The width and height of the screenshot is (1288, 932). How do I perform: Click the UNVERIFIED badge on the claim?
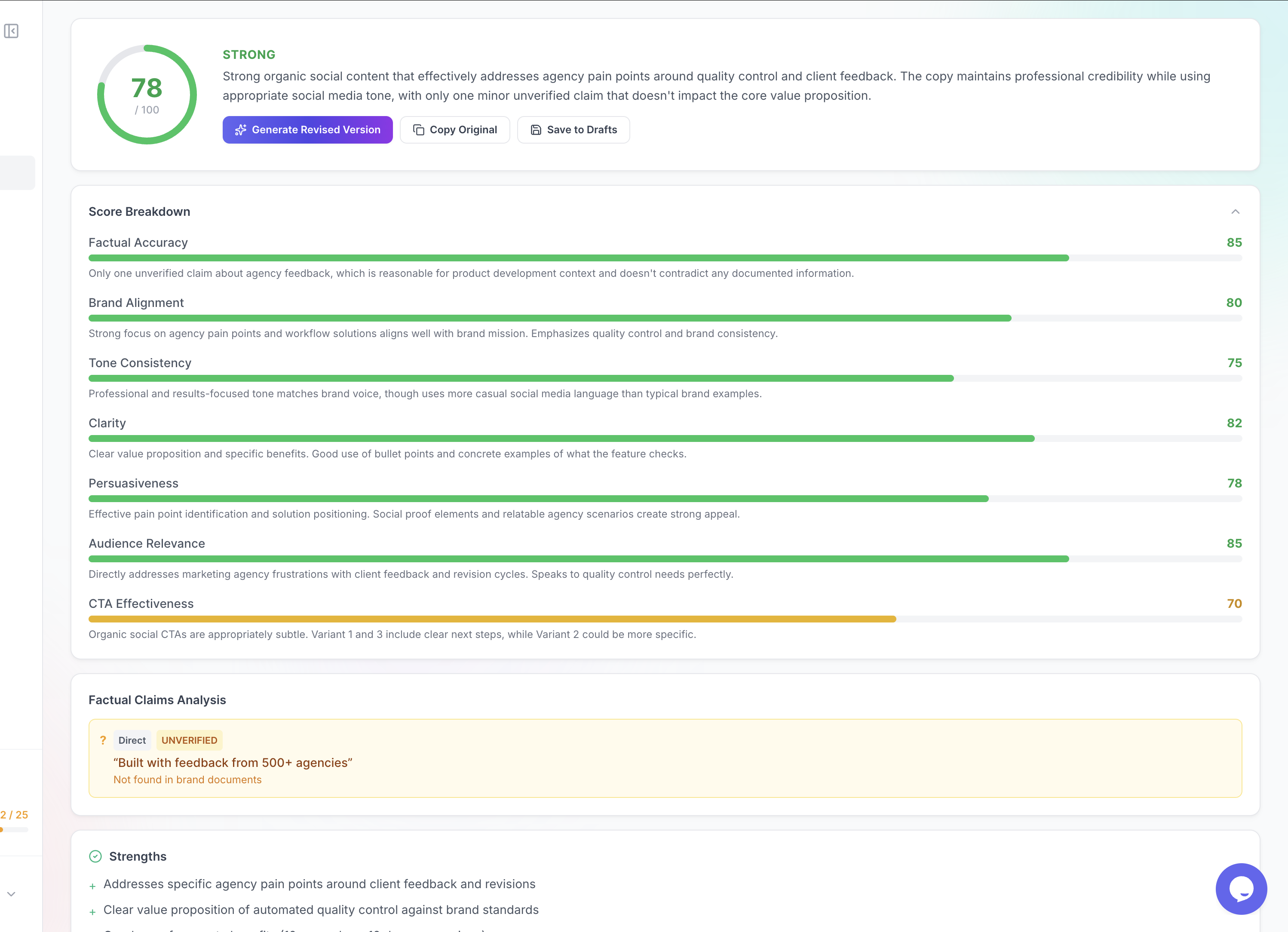(x=189, y=740)
